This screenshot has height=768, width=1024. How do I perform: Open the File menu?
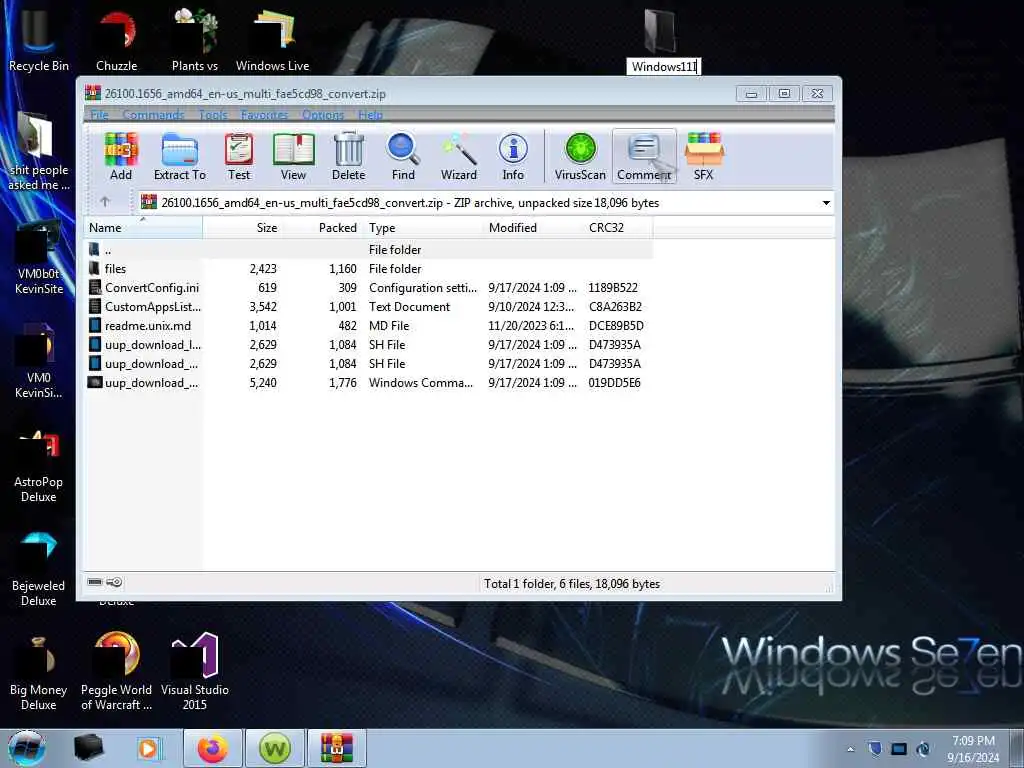click(99, 115)
